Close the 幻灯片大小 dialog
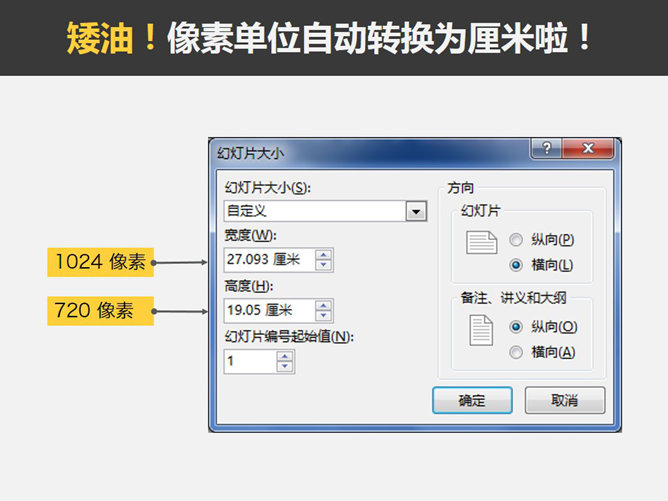The image size is (668, 501). pos(588,149)
